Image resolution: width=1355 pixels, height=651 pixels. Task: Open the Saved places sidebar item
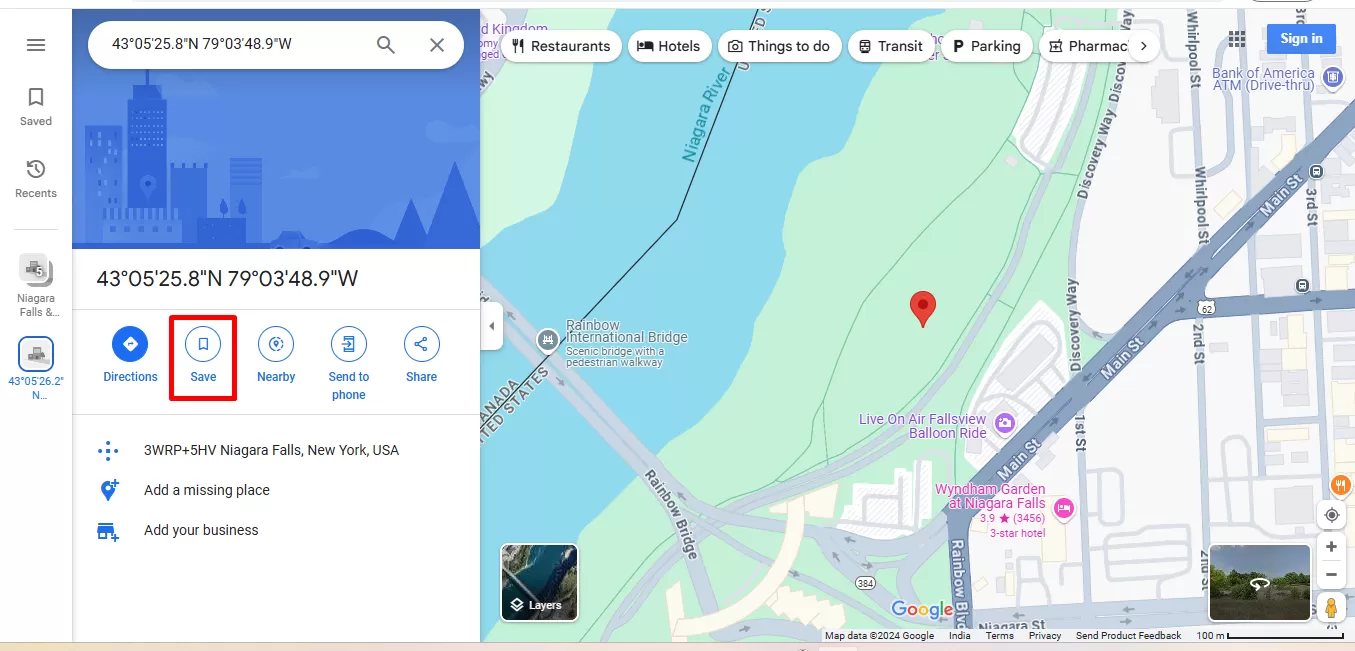(x=36, y=107)
